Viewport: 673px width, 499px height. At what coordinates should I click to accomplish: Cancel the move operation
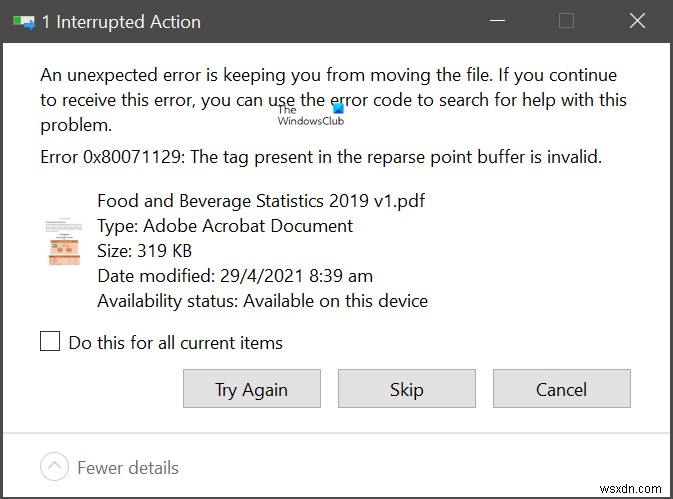click(561, 389)
